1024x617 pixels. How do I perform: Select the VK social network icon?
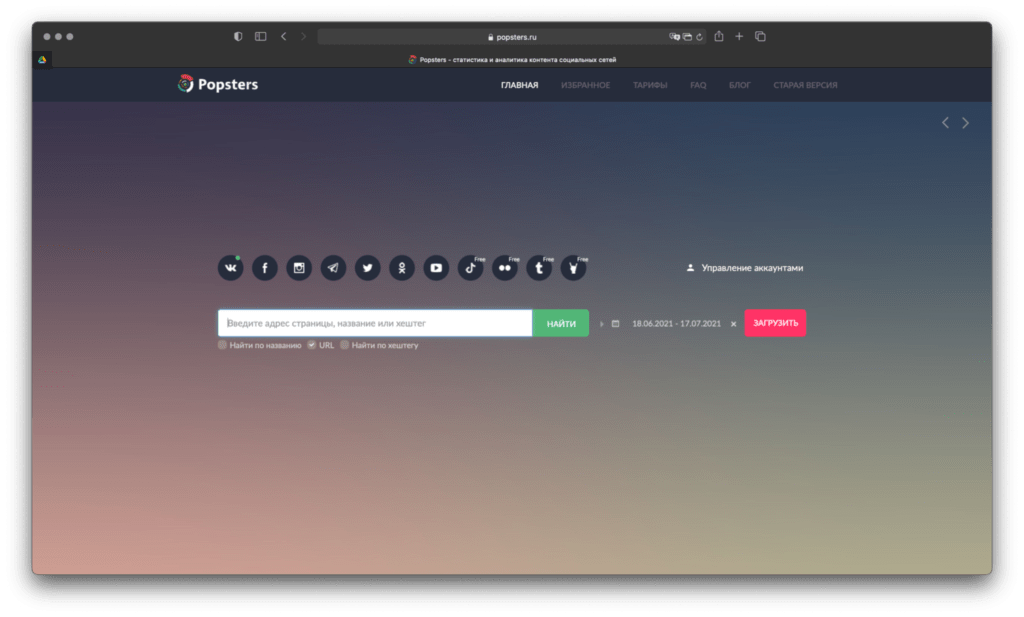231,268
